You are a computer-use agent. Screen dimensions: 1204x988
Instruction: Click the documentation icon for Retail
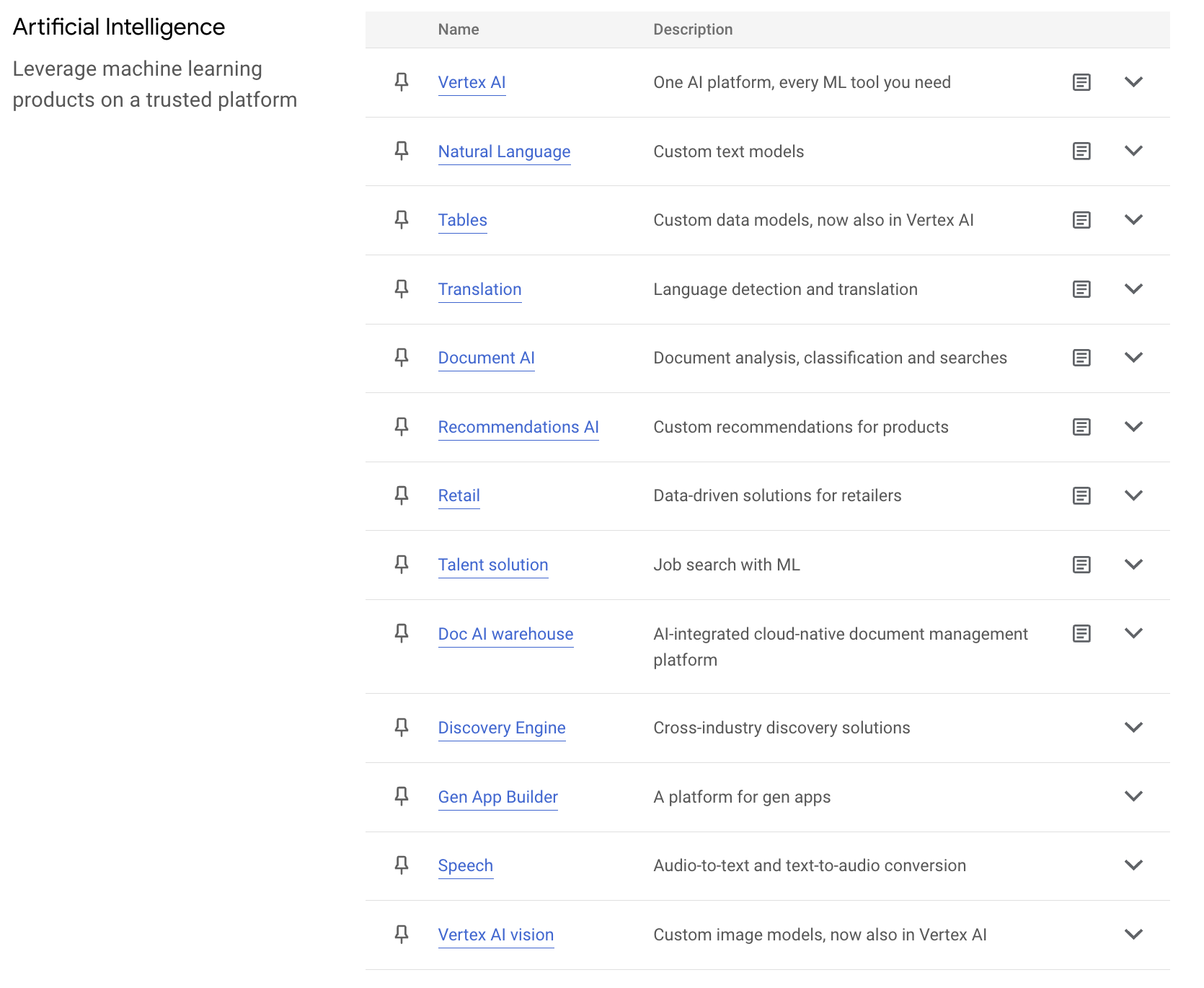[x=1081, y=495]
